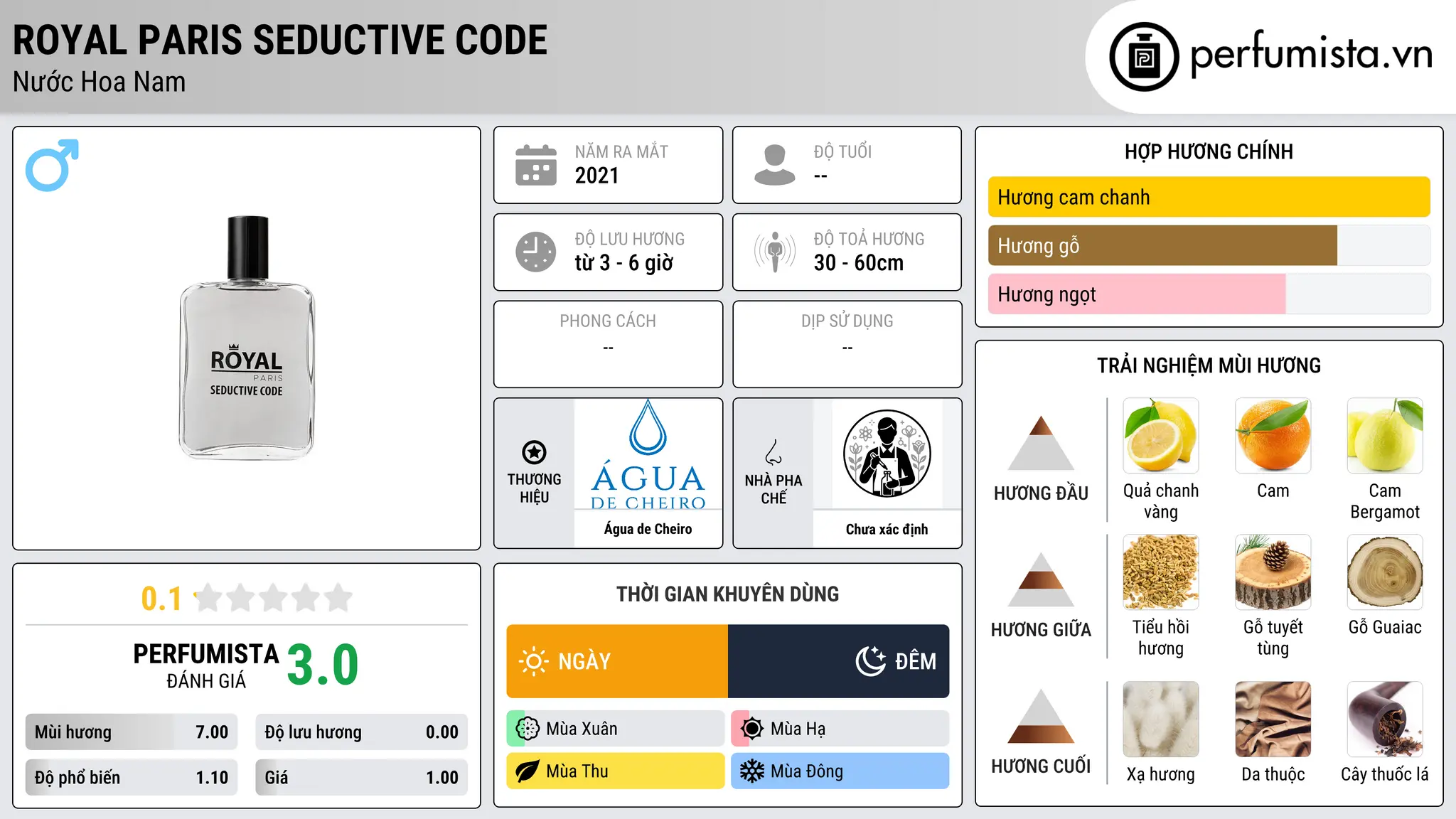Click the person silhouette icon beside Độ tuổi

pos(774,165)
